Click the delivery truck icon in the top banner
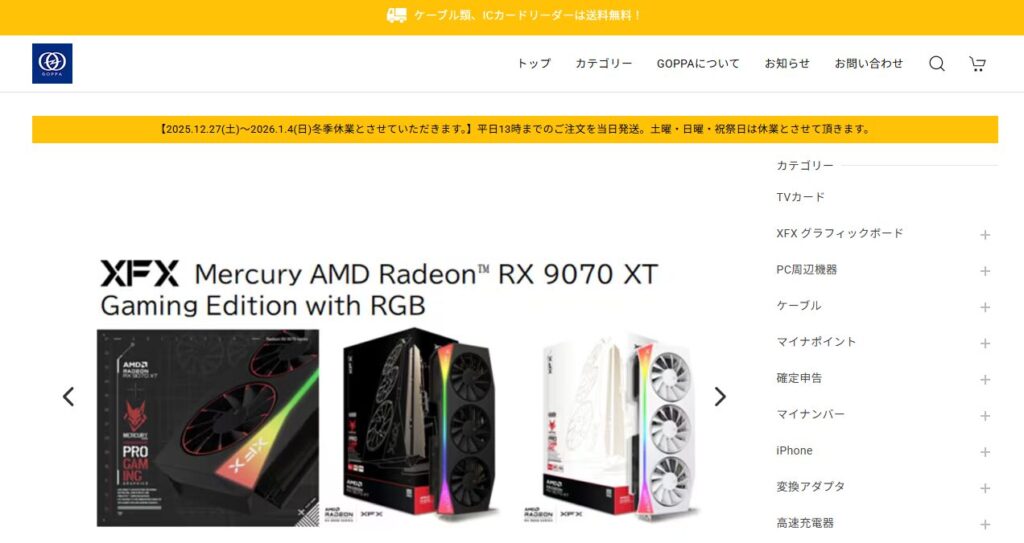The width and height of the screenshot is (1024, 543). pyautogui.click(x=396, y=15)
